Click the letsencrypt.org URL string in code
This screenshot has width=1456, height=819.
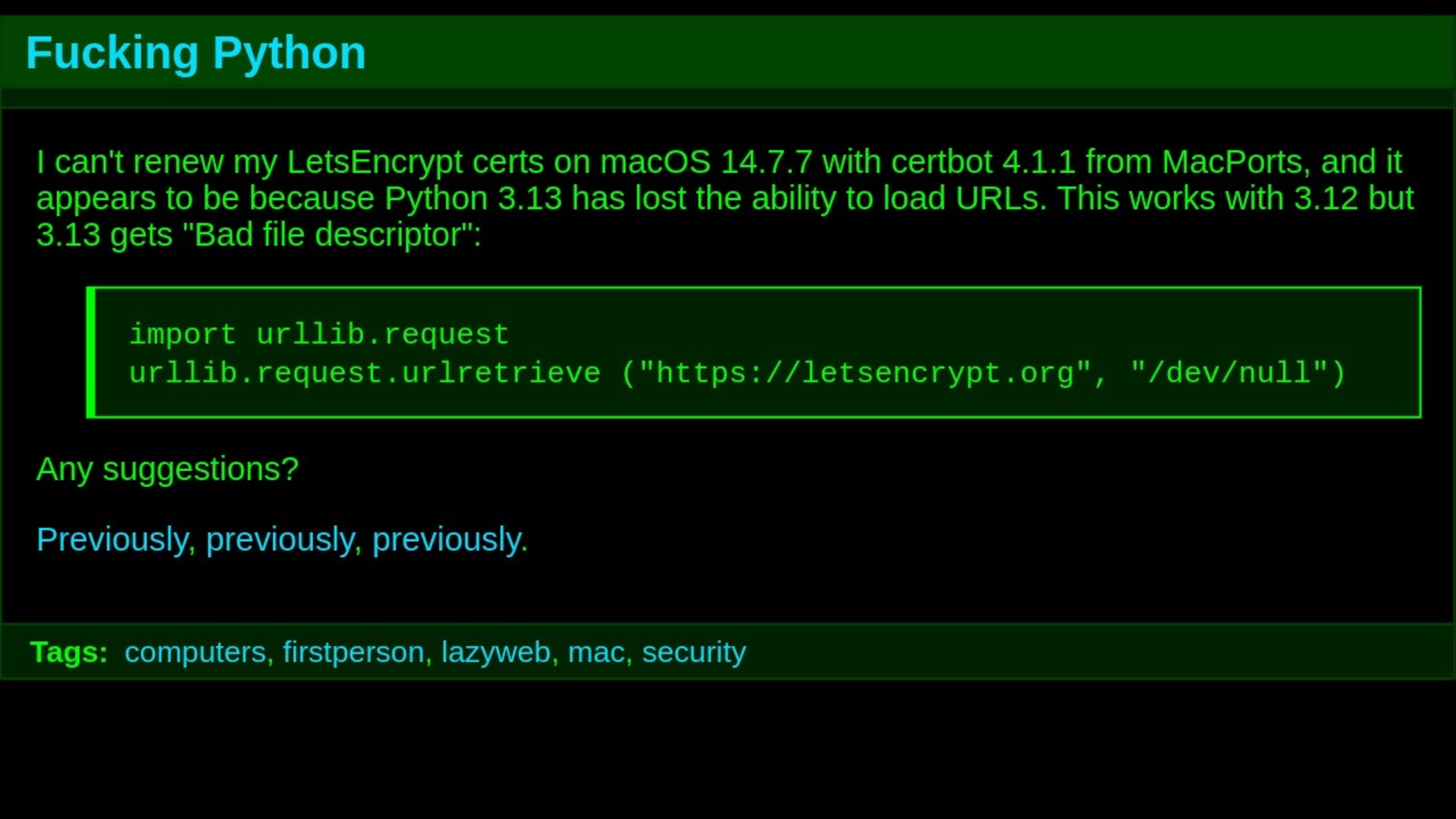(864, 373)
